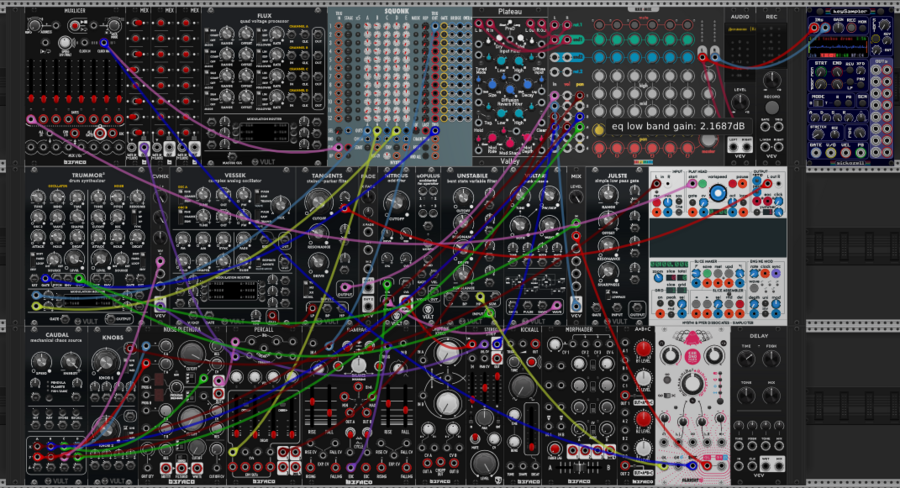Click the DELAY Time knob
Image resolution: width=900 pixels, height=488 pixels.
click(x=746, y=359)
